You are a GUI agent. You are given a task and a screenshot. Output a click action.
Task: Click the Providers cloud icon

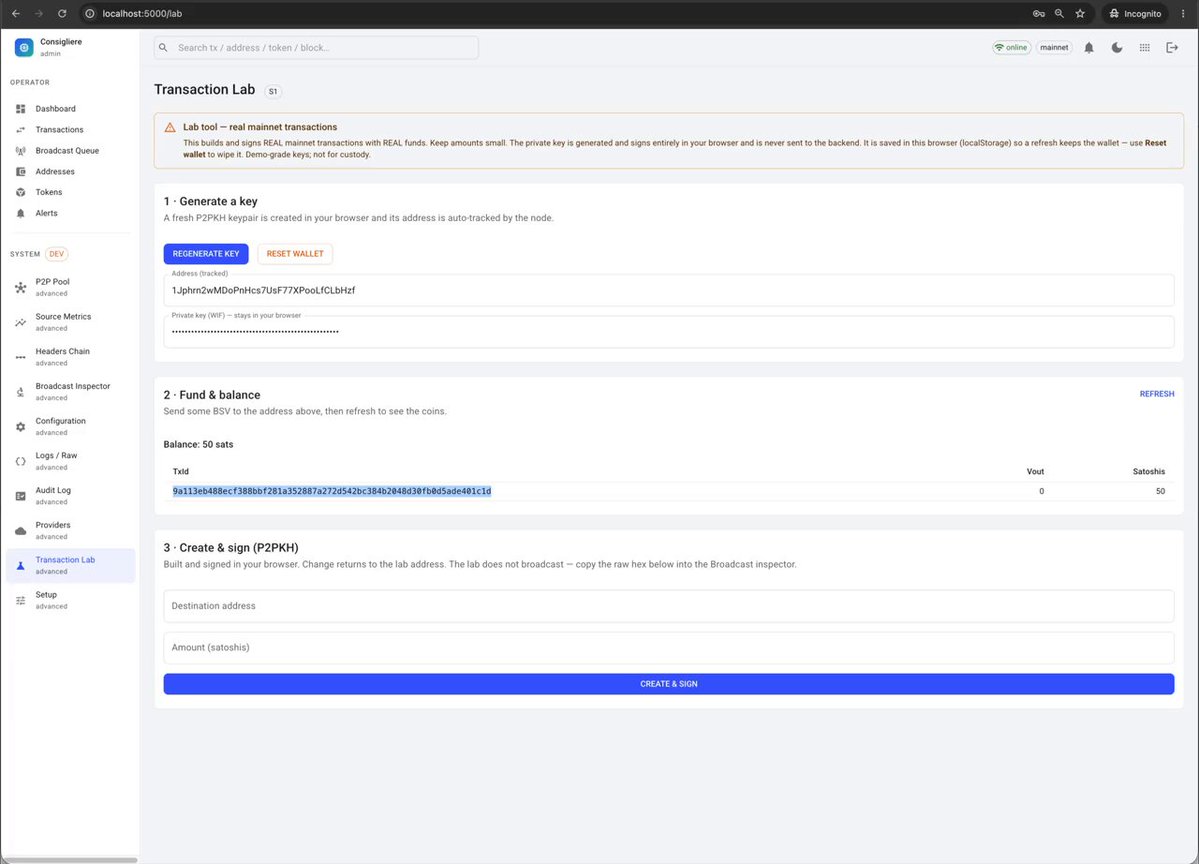coord(21,531)
